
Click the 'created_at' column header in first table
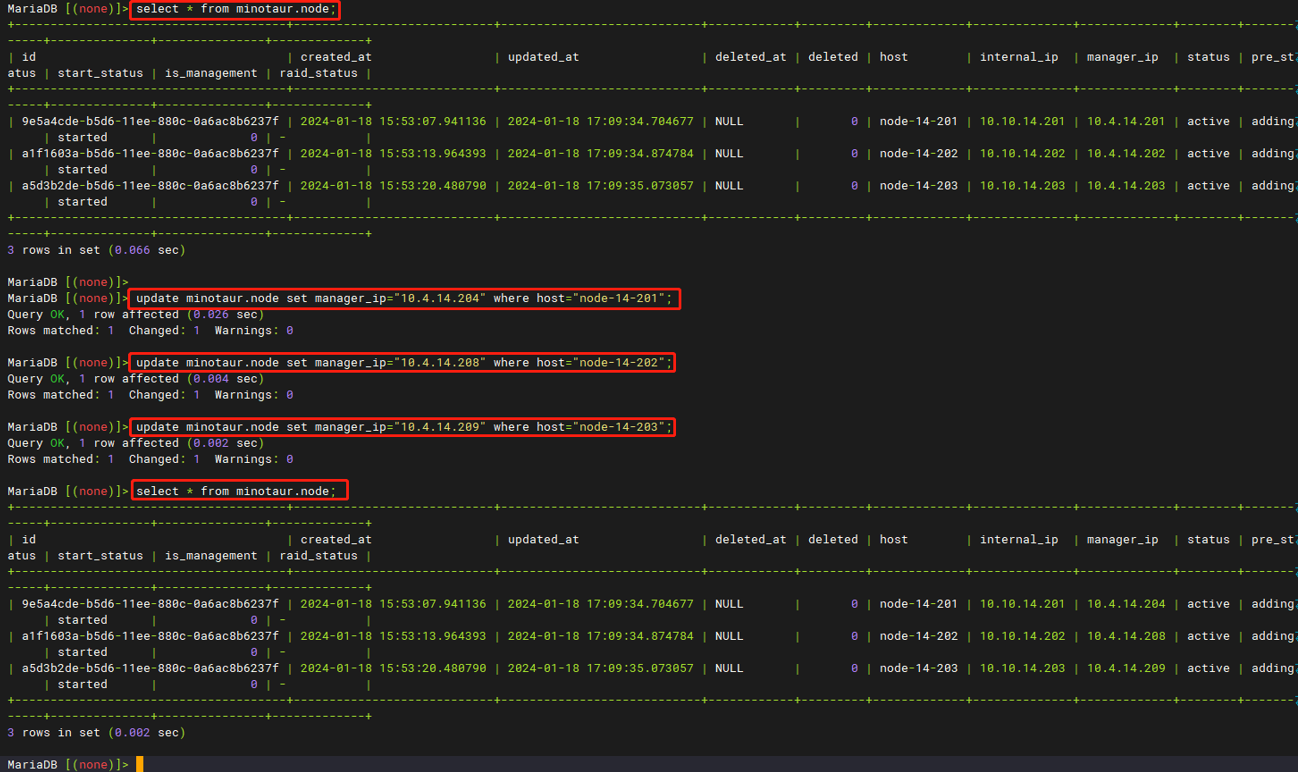coord(336,57)
